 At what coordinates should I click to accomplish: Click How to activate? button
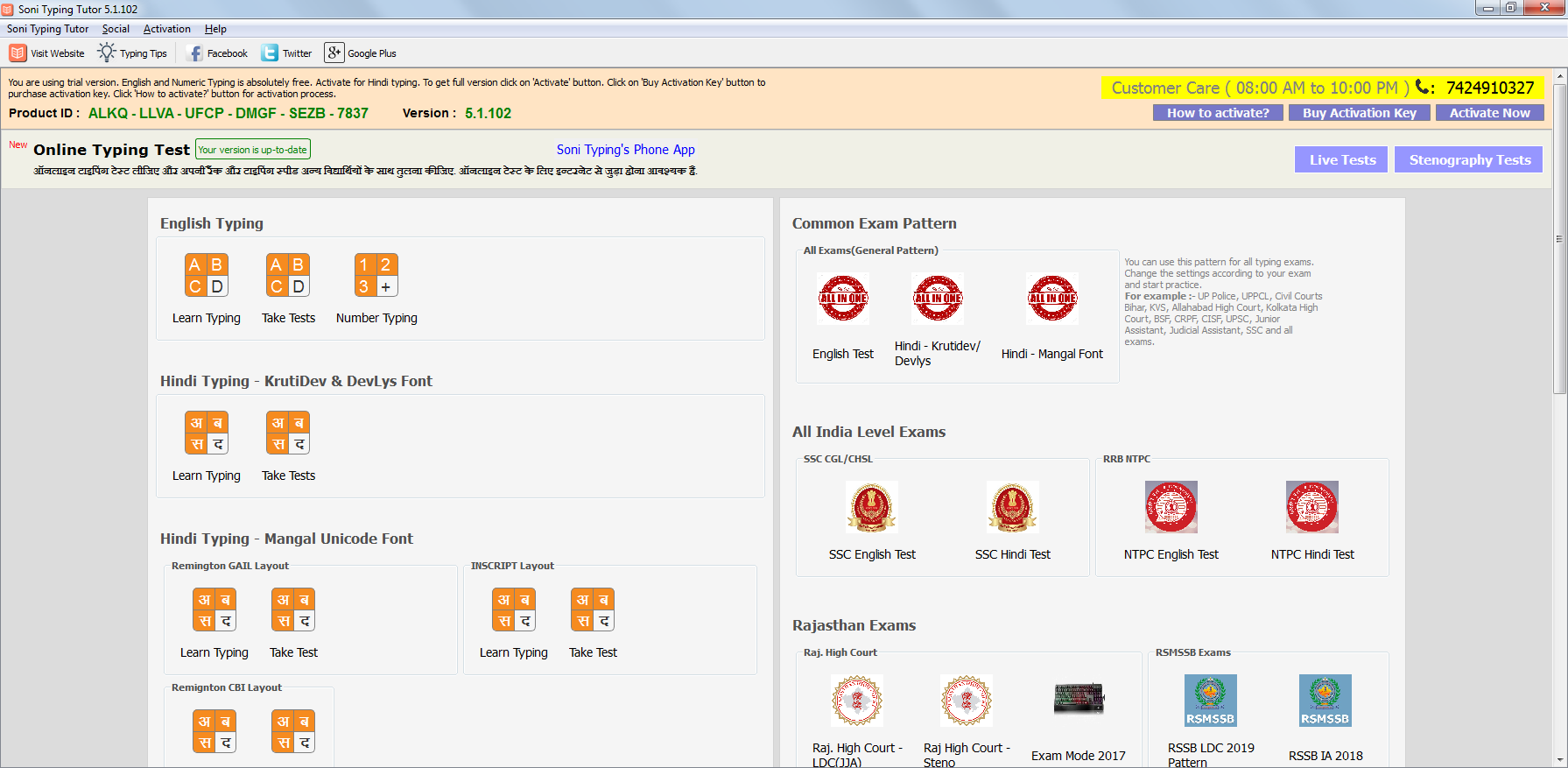[x=1218, y=113]
